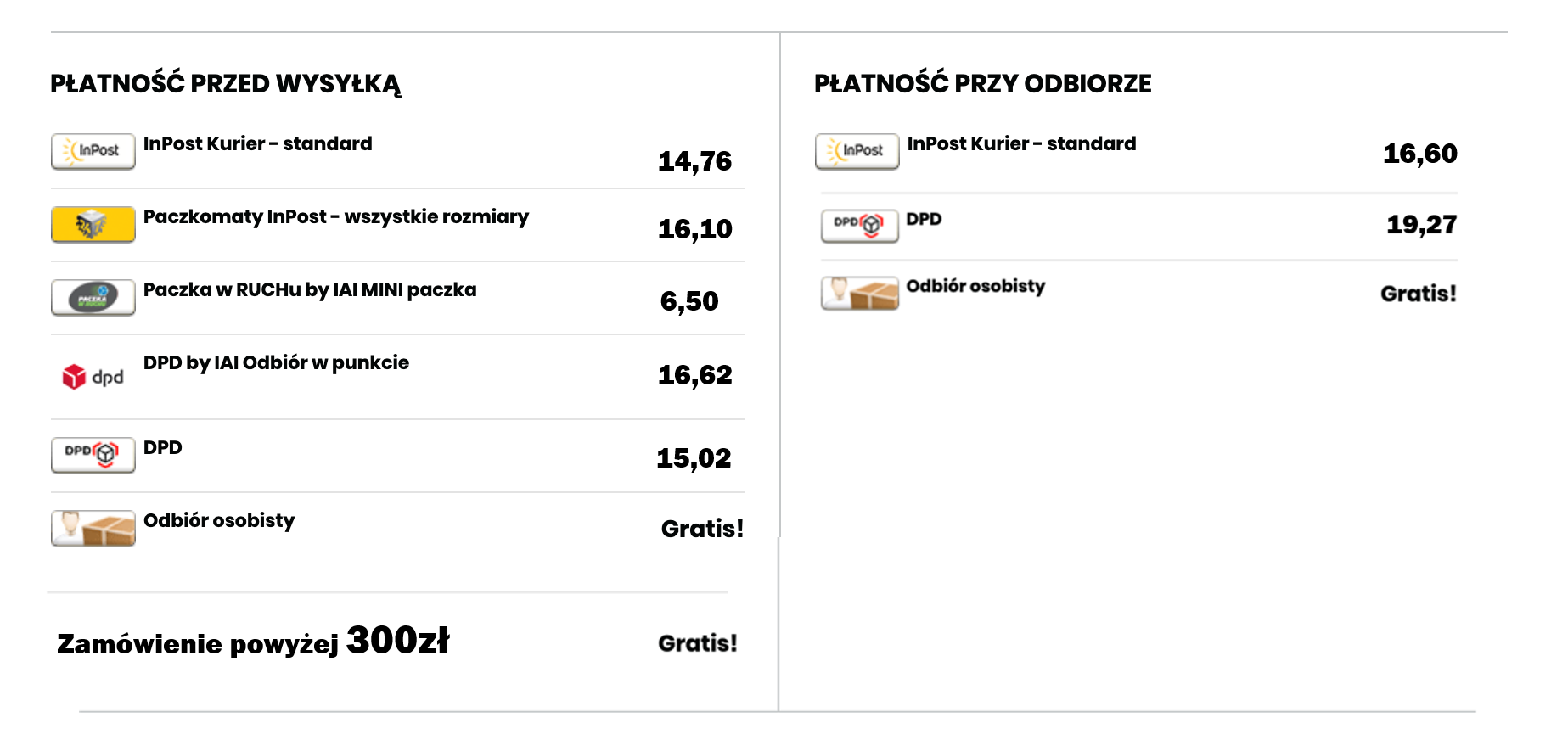The image size is (1568, 740).
Task: Click the Odbiór osobisty icon under cash on delivery
Action: 859,293
